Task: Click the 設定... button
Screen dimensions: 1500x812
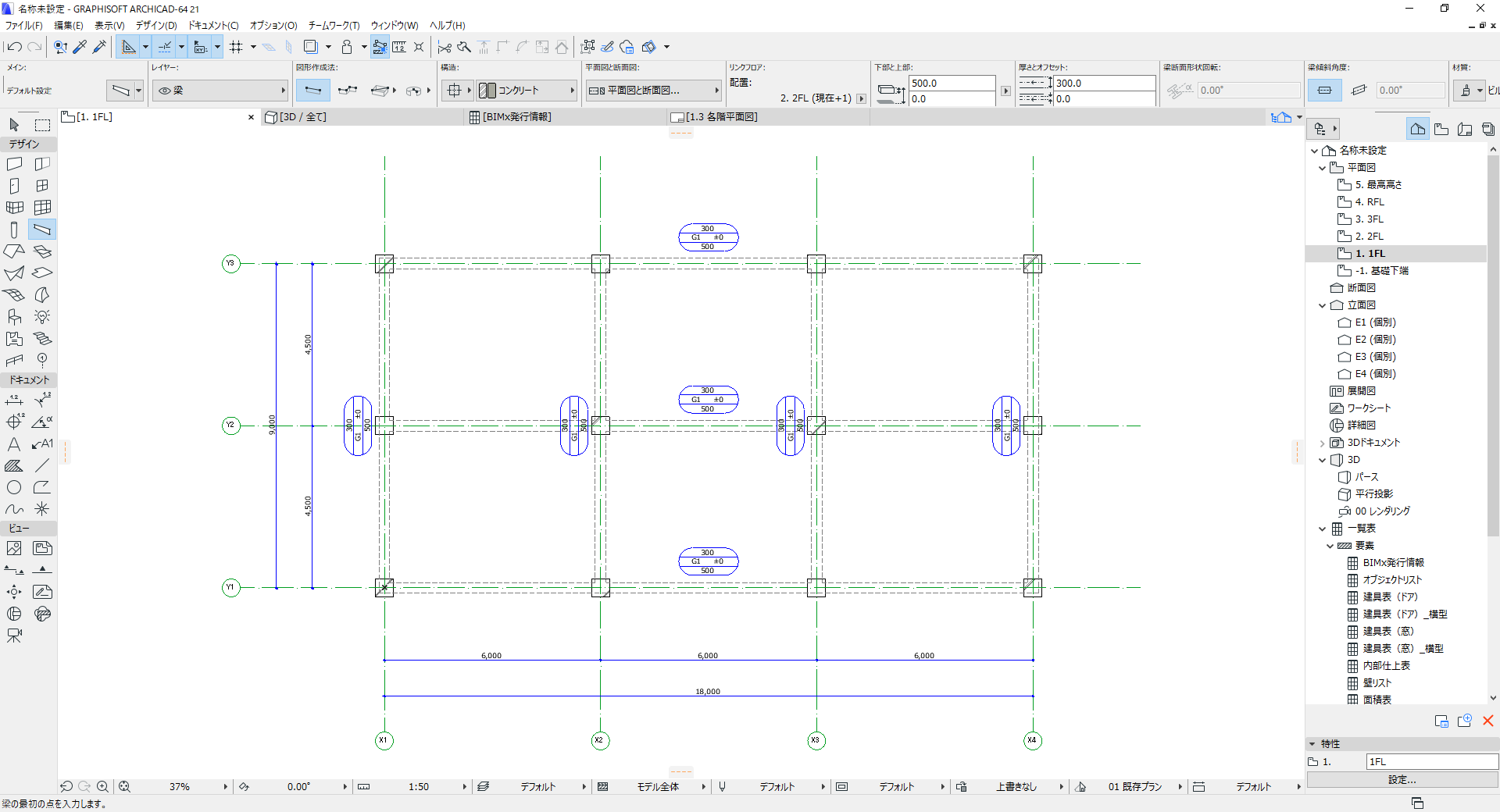Action: [x=1402, y=779]
